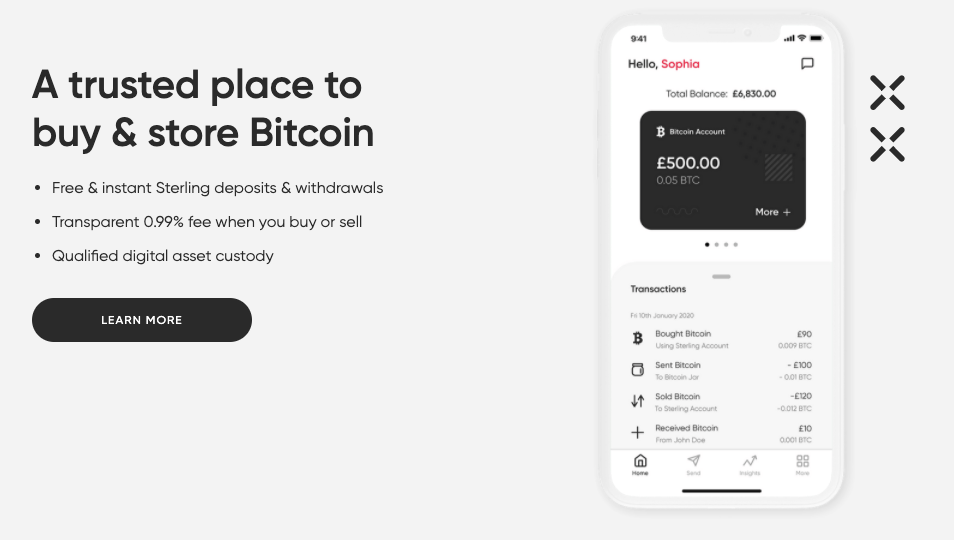The height and width of the screenshot is (540, 954).
Task: Open the Bought Bitcoin transaction row
Action: (721, 339)
